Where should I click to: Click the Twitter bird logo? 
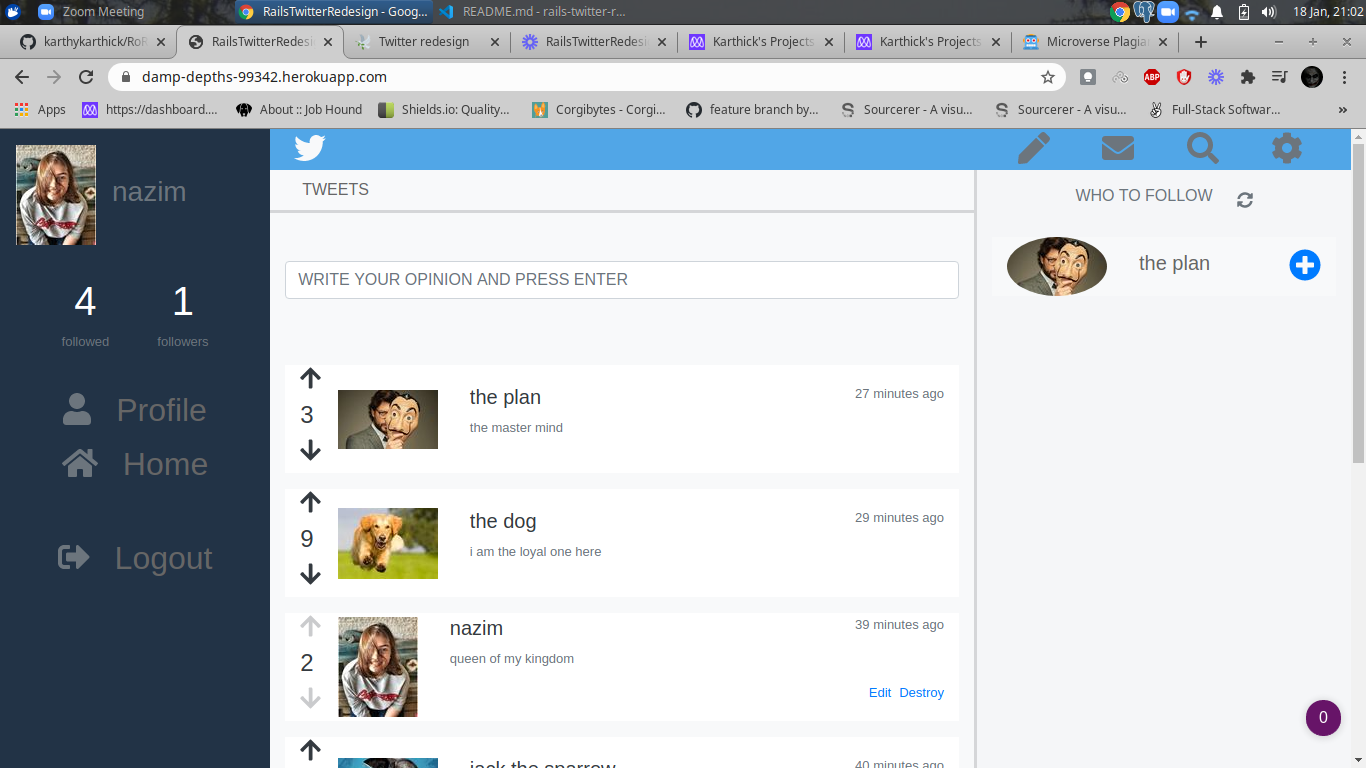pos(309,148)
